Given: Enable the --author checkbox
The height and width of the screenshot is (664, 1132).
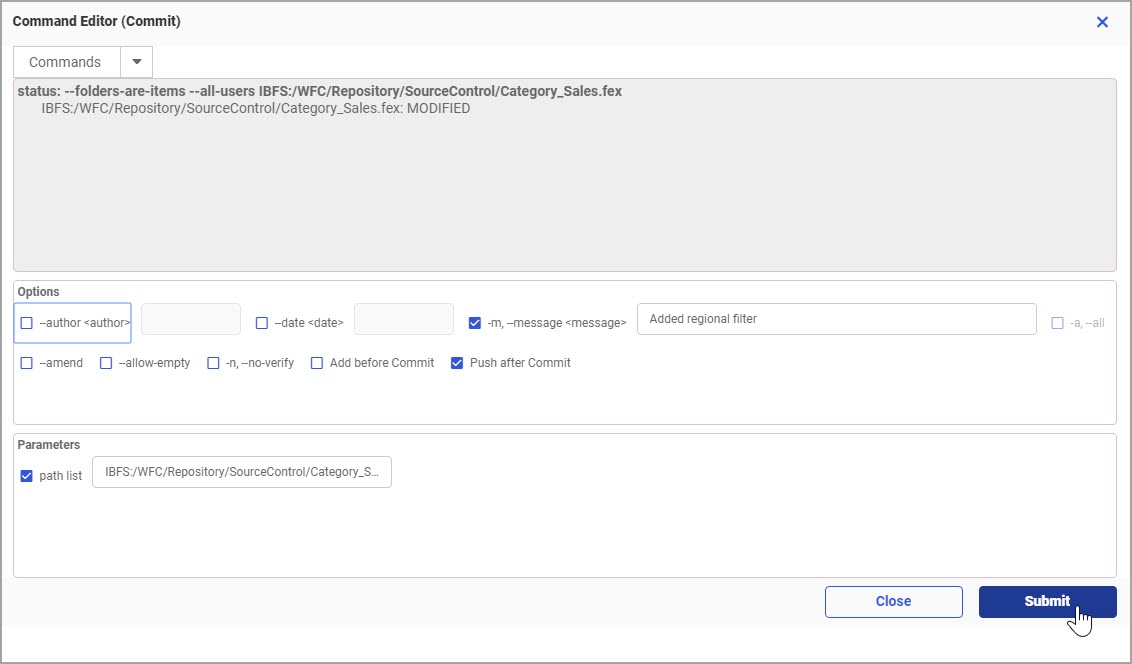Looking at the screenshot, I should [27, 323].
